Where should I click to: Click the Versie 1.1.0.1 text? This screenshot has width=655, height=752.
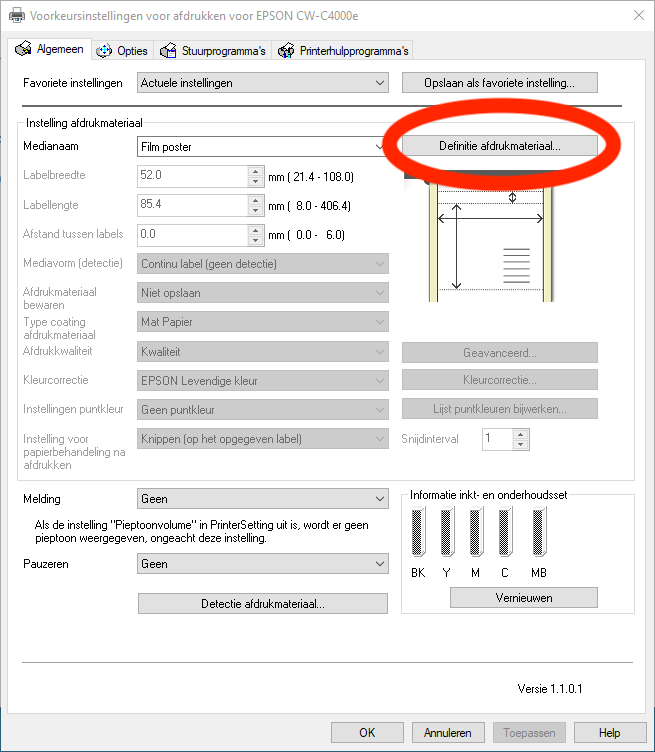[550, 689]
